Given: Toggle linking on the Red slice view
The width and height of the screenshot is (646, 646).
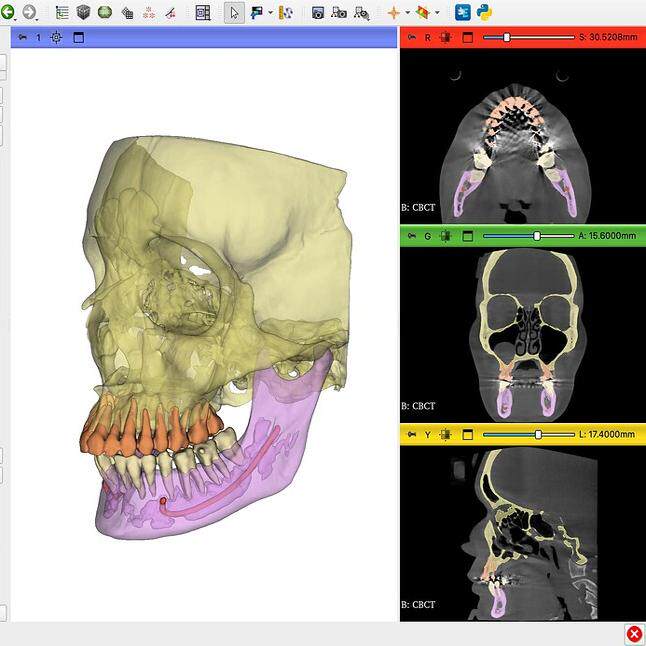Looking at the screenshot, I should click(x=445, y=37).
